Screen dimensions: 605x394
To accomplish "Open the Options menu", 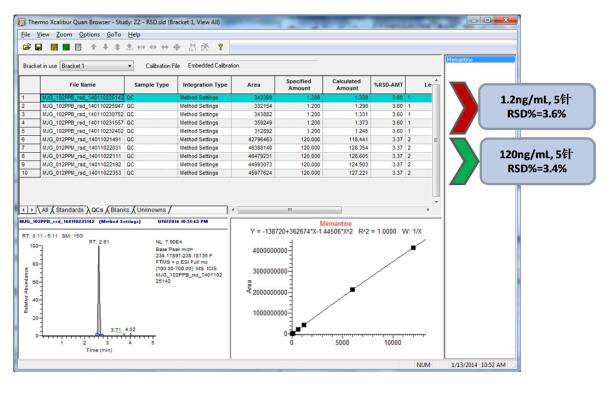I will click(89, 35).
